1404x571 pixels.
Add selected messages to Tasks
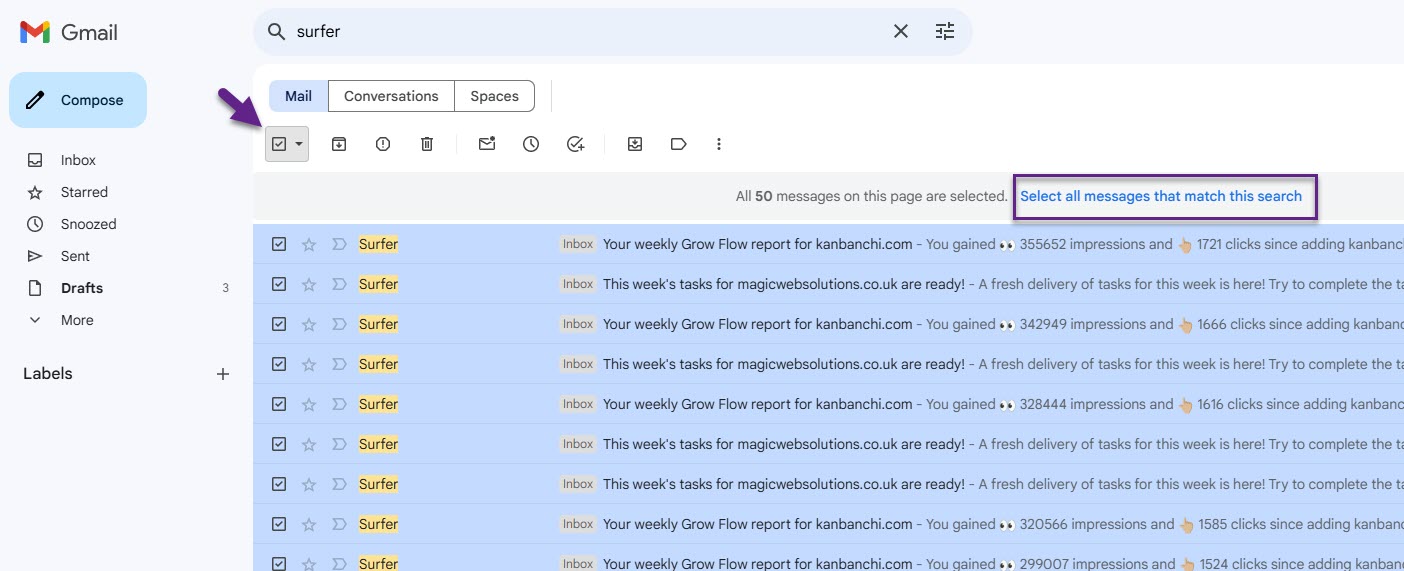(x=575, y=144)
